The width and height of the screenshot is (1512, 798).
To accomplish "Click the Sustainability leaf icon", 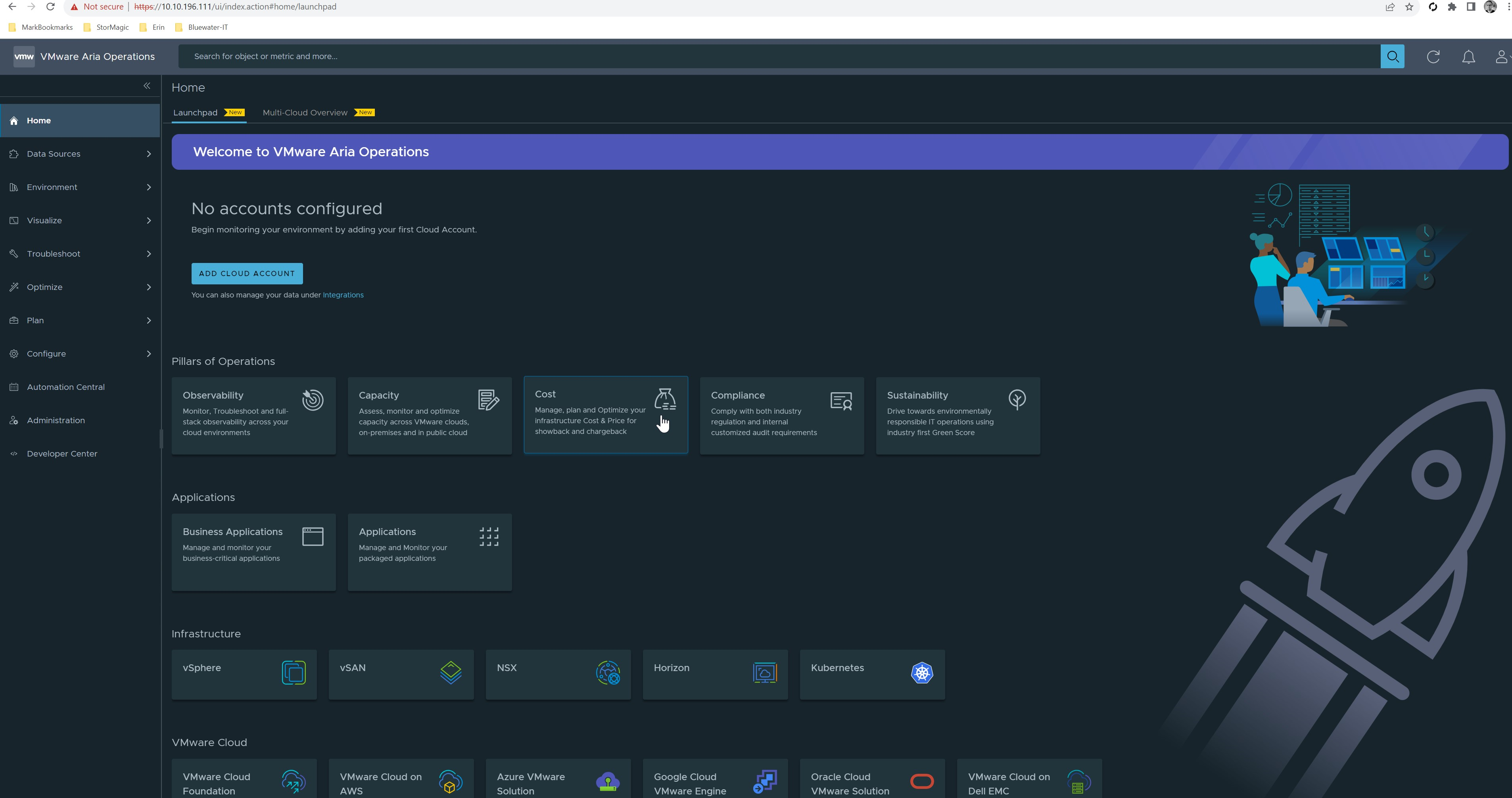I will [1017, 399].
